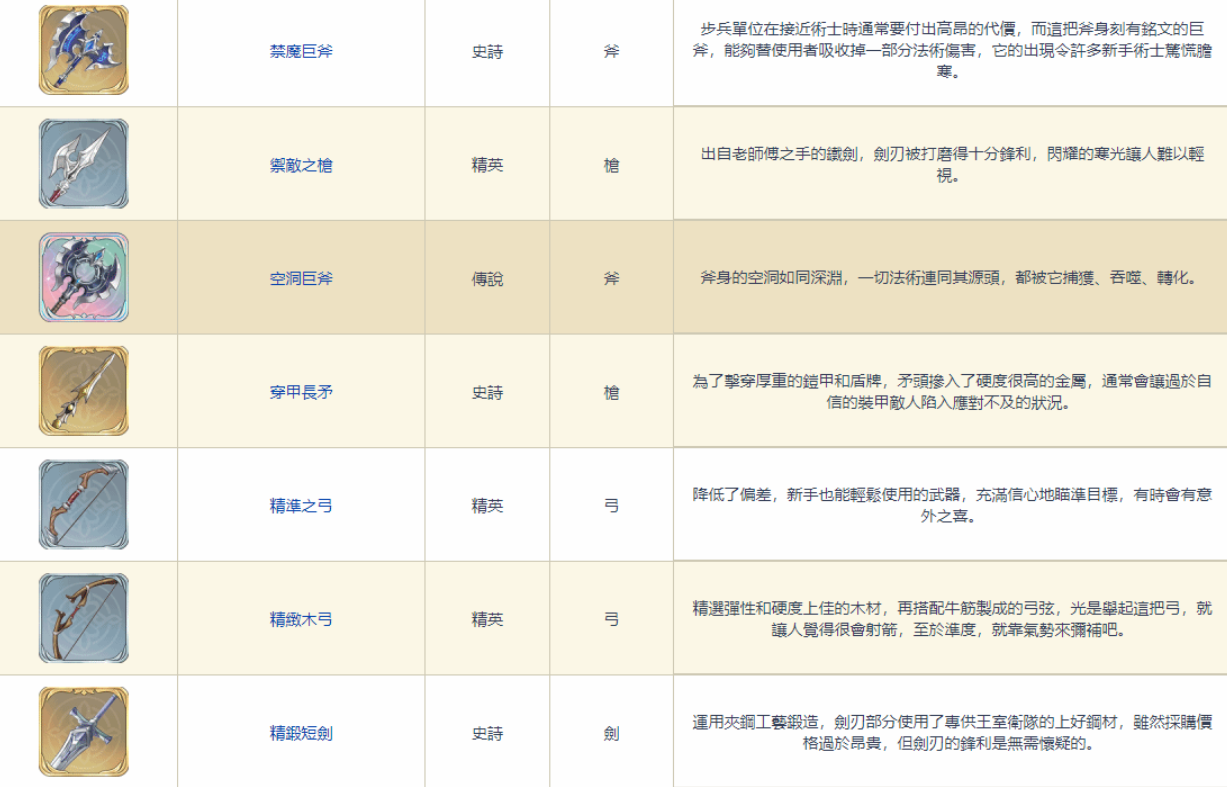The image size is (1227, 787).
Task: Click the 精準之弓 link
Action: coord(301,506)
